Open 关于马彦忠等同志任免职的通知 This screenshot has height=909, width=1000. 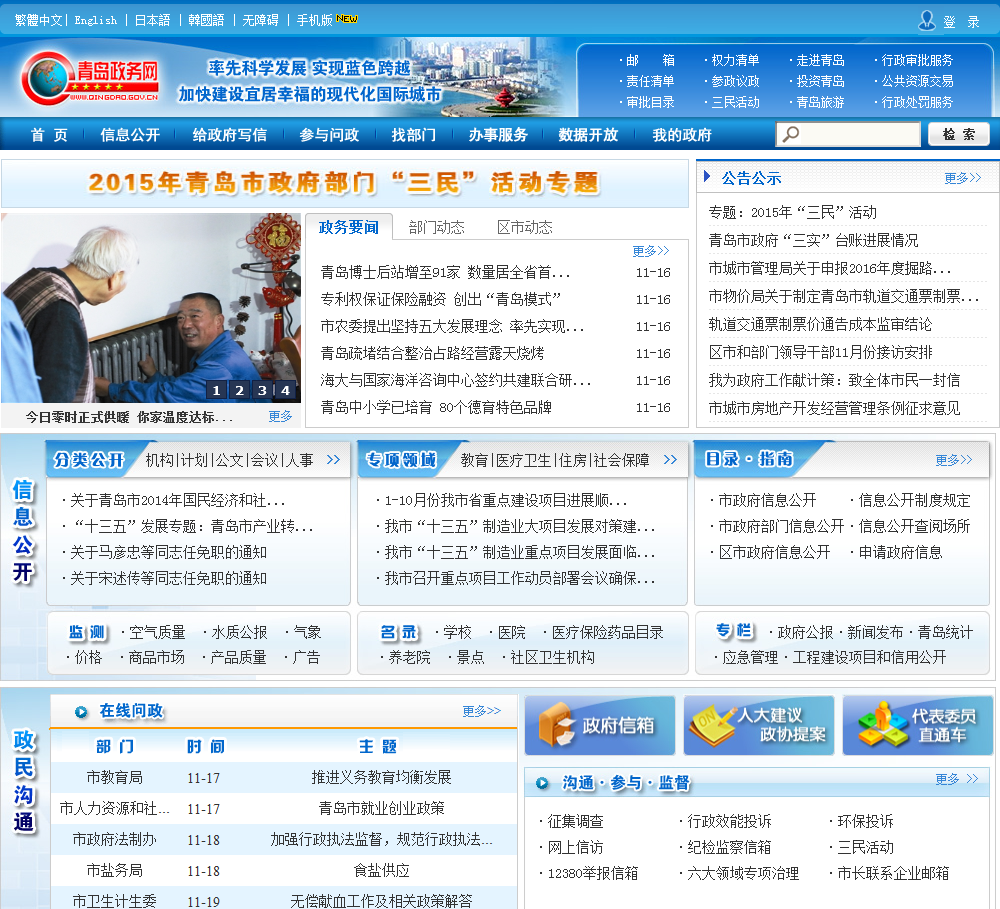pos(168,552)
